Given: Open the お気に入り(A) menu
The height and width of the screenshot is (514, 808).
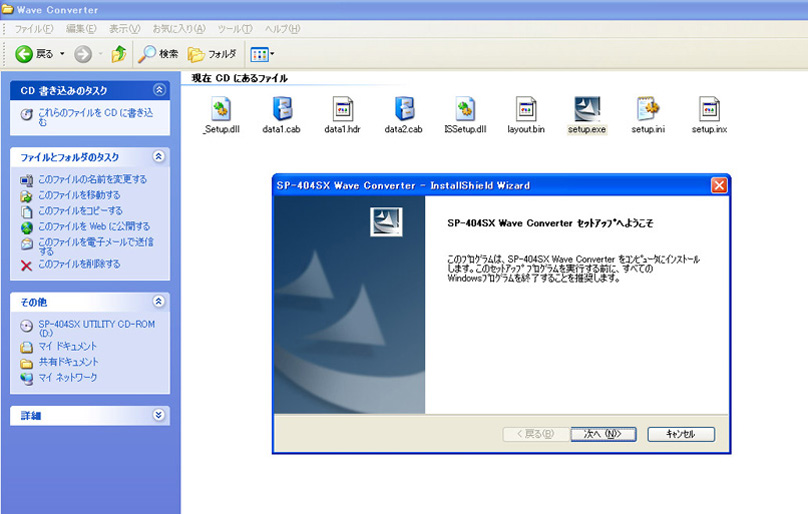Looking at the screenshot, I should pos(179,29).
